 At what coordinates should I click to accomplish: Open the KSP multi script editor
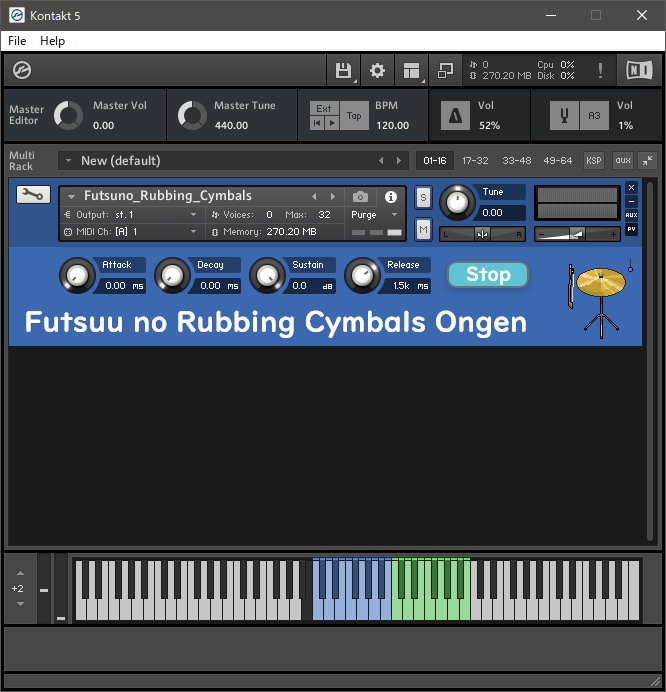pos(594,161)
